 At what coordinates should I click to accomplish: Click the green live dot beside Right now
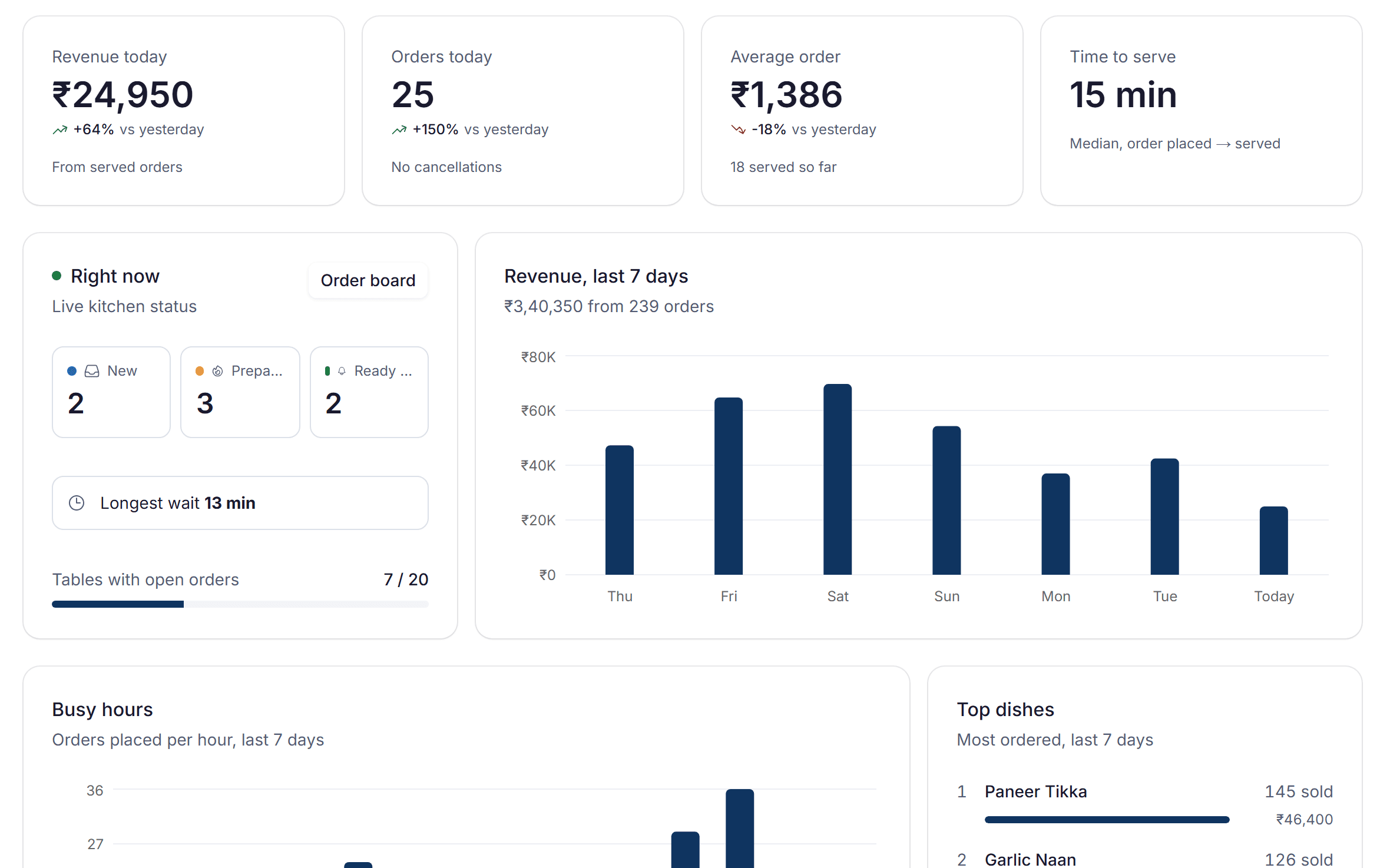click(57, 276)
